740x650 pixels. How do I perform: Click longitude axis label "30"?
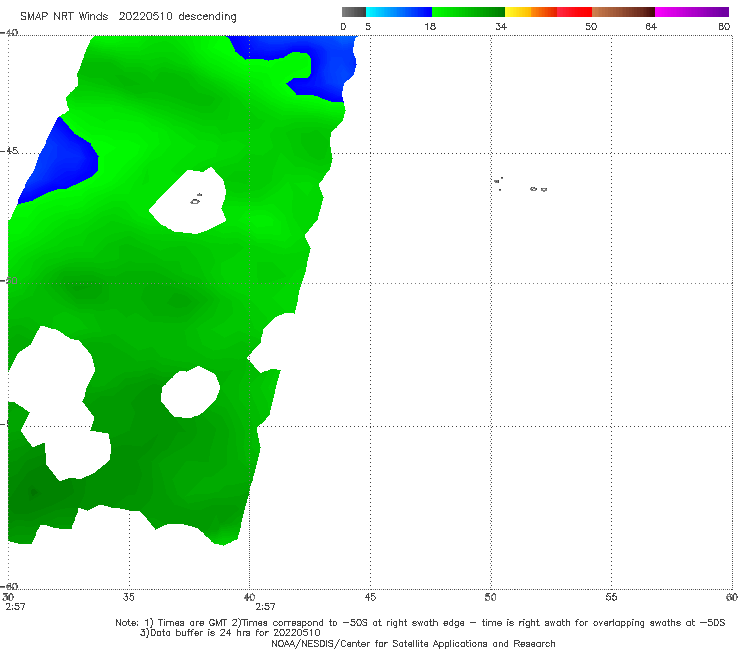coord(8,597)
